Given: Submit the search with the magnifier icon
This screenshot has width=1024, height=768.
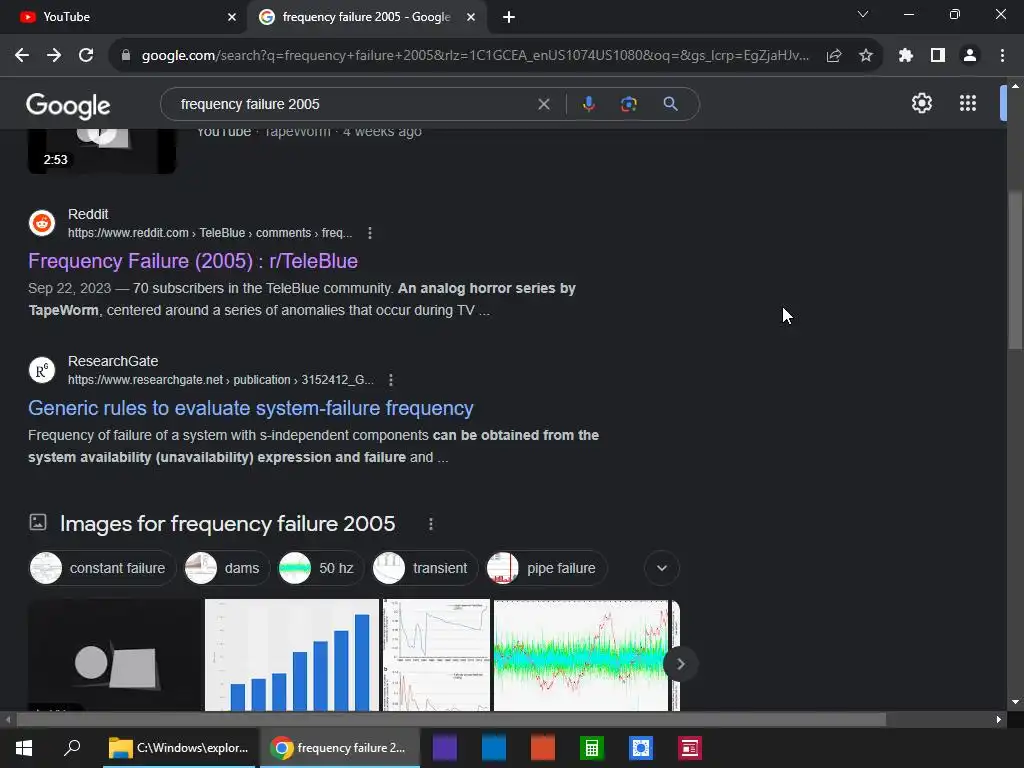Looking at the screenshot, I should tap(670, 104).
